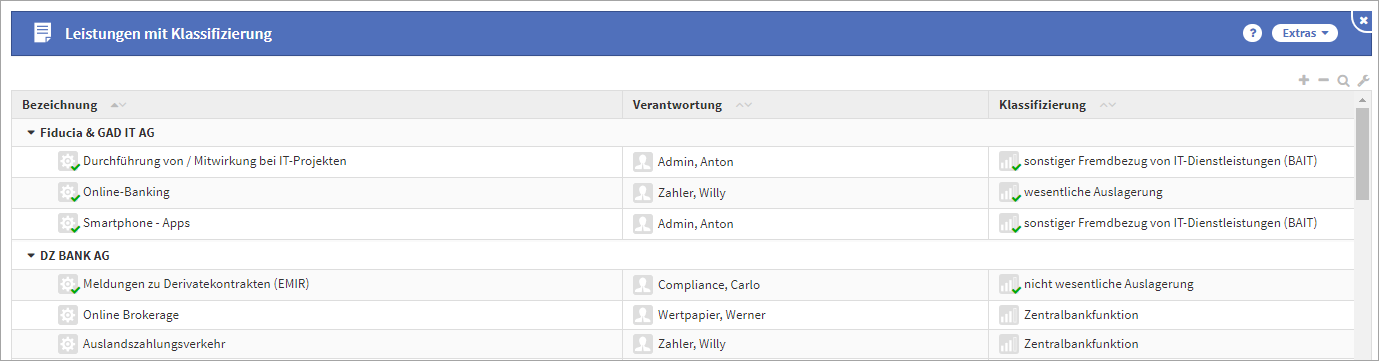This screenshot has width=1379, height=361.
Task: Click the gear icon beside Online-Banking
Action: pyautogui.click(x=68, y=192)
